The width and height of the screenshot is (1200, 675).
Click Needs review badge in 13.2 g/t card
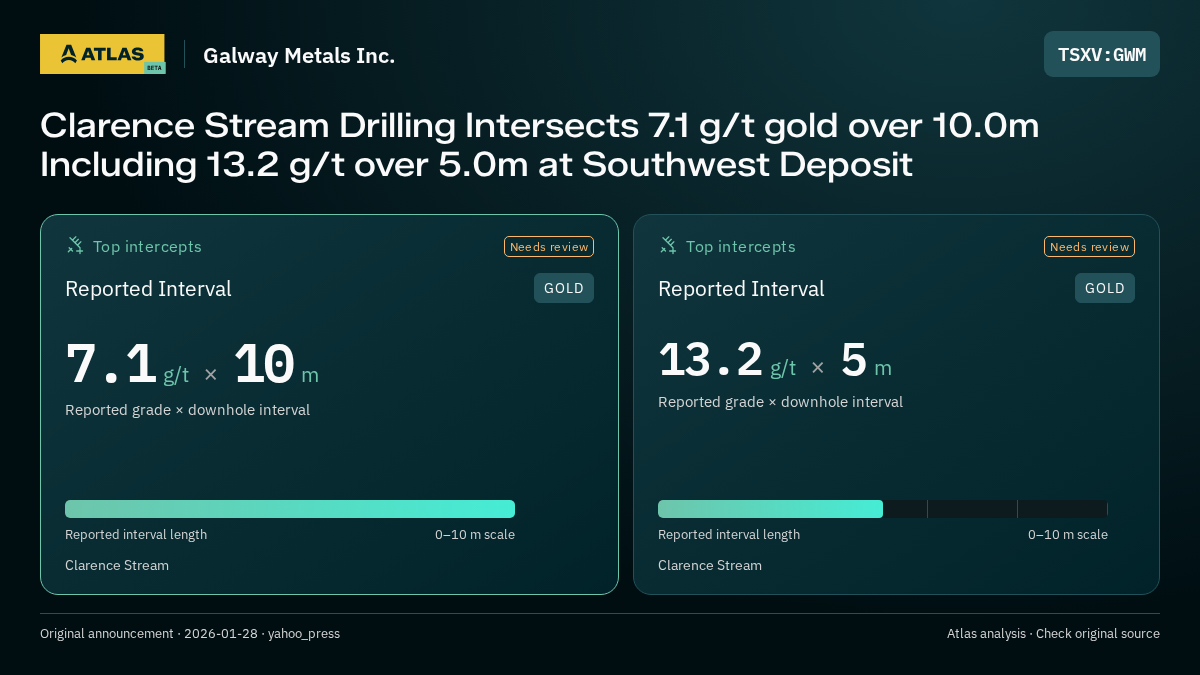1090,246
